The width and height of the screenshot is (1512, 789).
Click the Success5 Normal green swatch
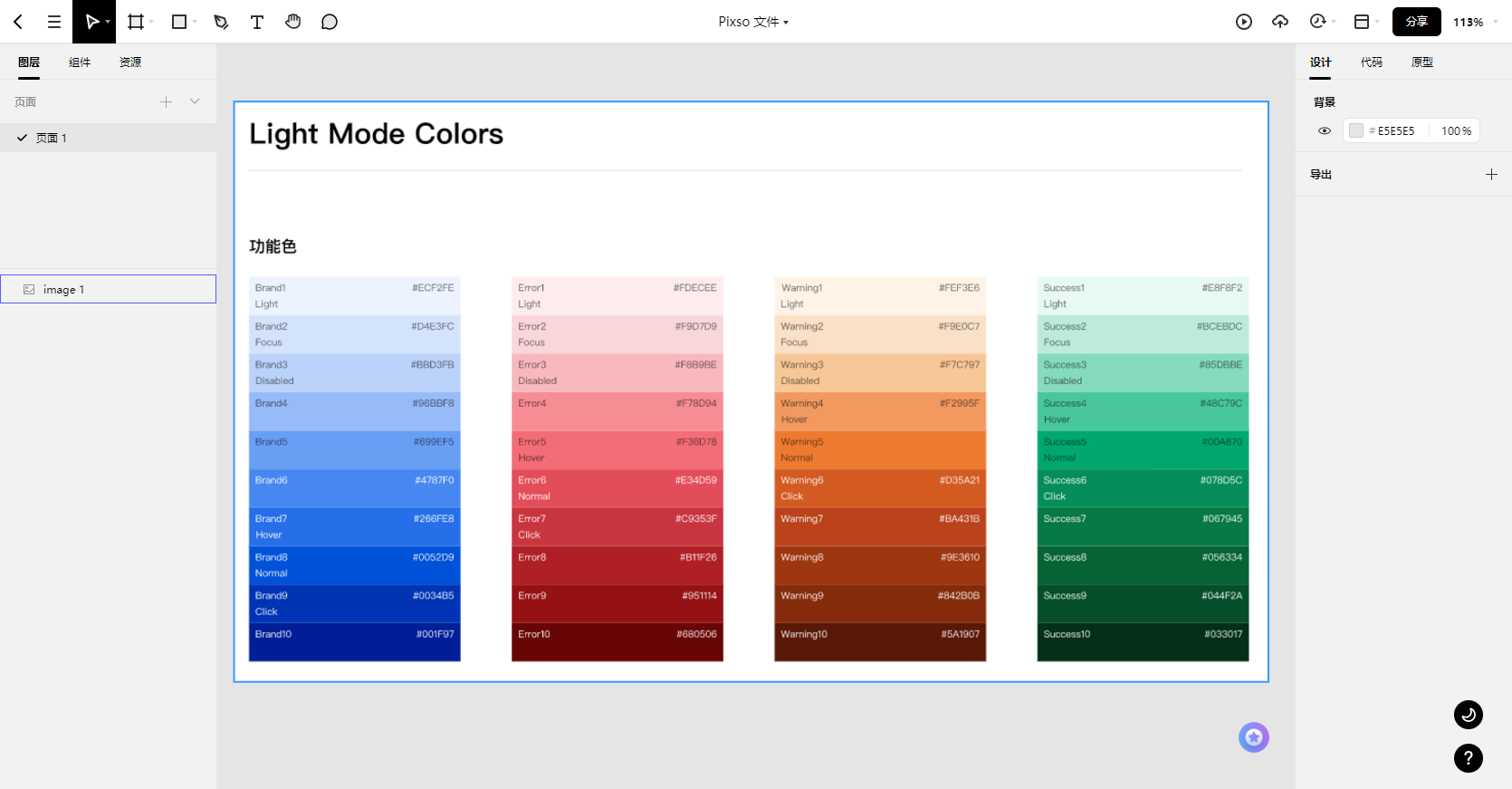point(1143,450)
